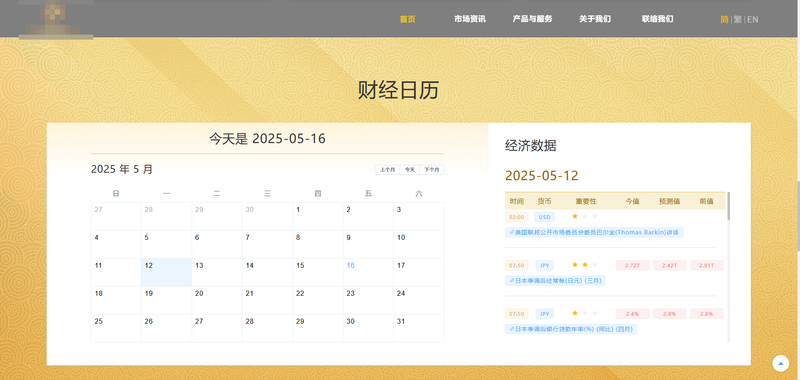This screenshot has height=380, width=800.
Task: Pick May 14 in calendar grid
Action: click(x=267, y=272)
